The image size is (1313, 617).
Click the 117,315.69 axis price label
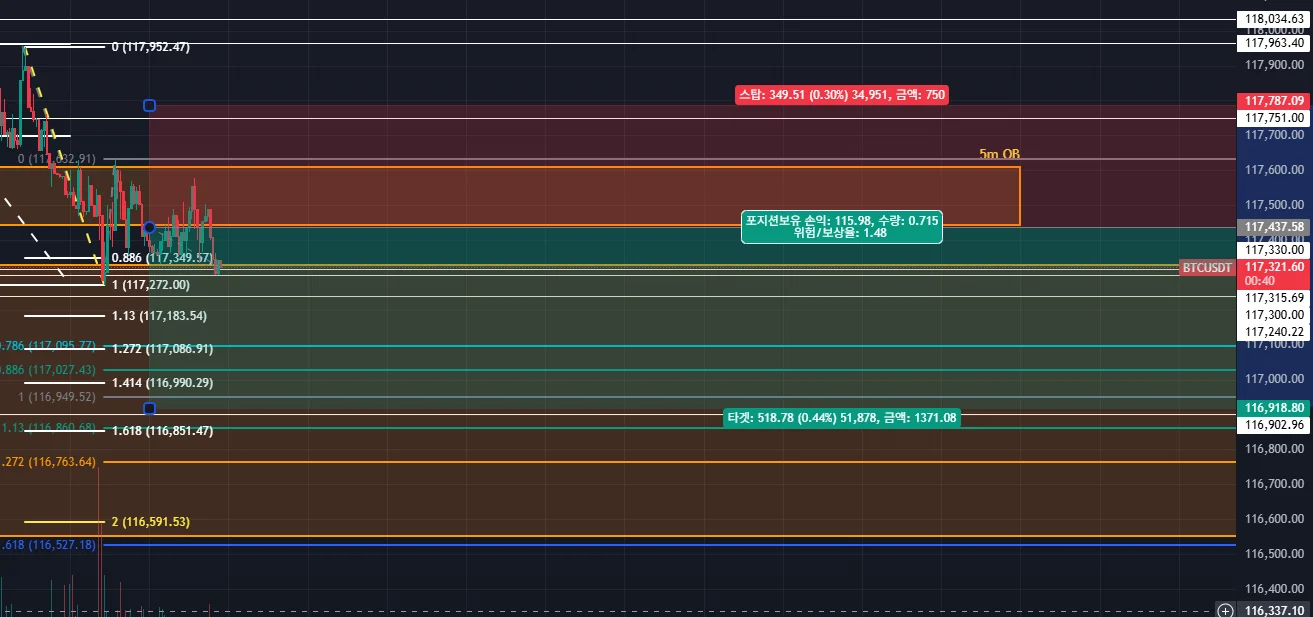(1275, 298)
